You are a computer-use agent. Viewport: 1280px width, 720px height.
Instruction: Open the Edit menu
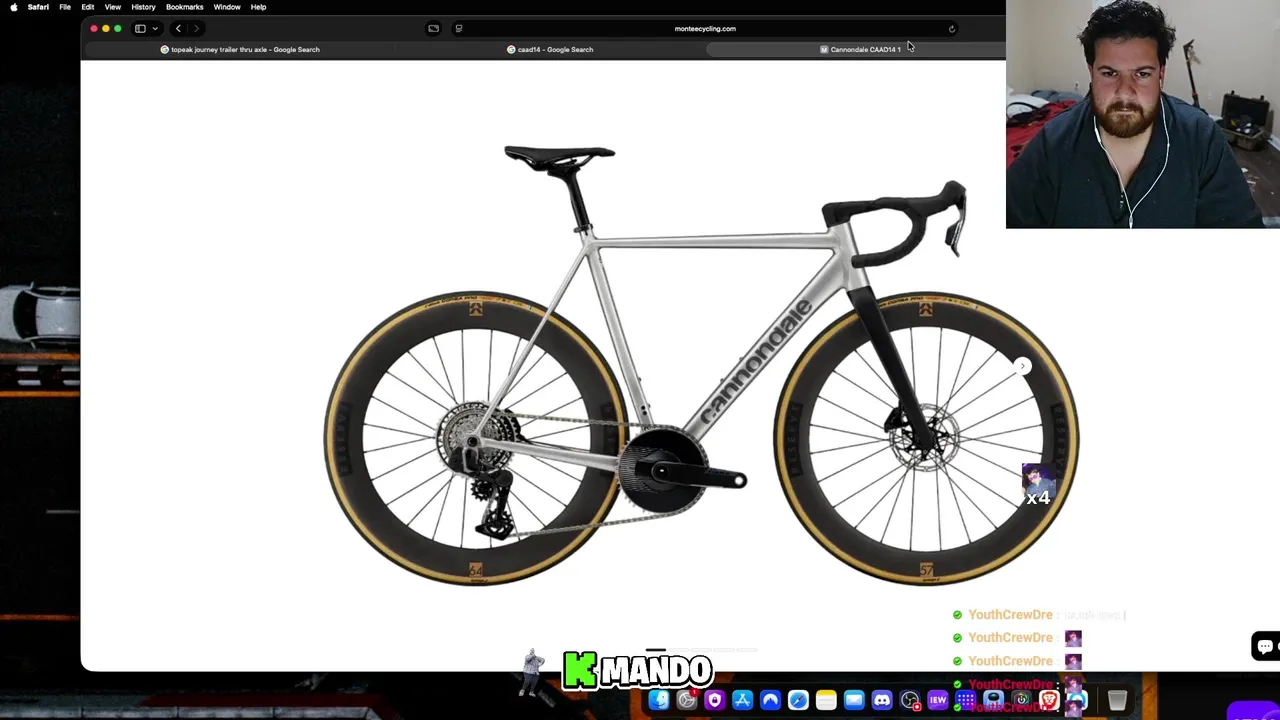(88, 7)
